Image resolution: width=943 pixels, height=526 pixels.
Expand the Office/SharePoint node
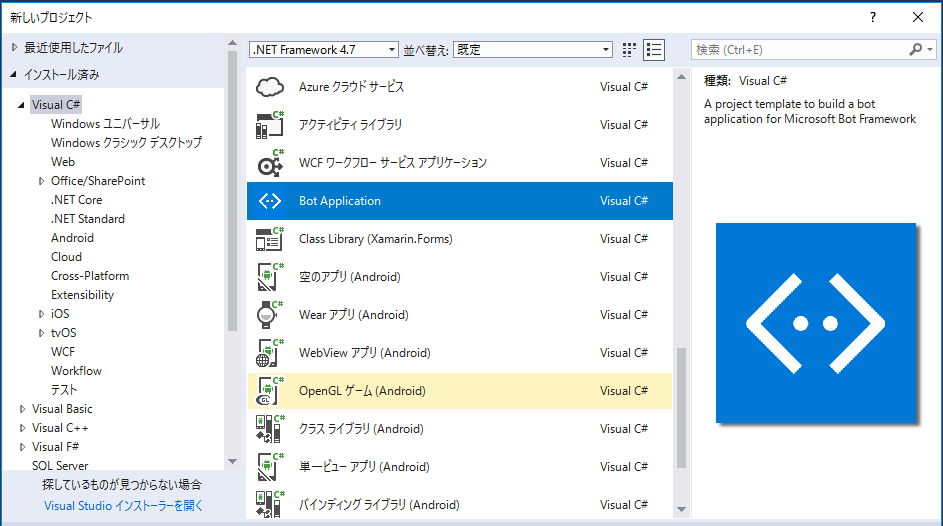point(41,181)
